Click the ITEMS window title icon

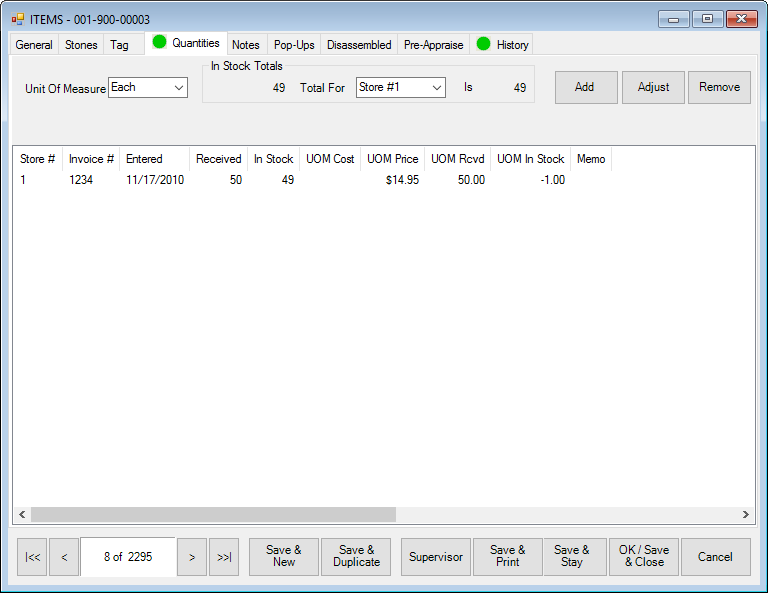tap(18, 19)
